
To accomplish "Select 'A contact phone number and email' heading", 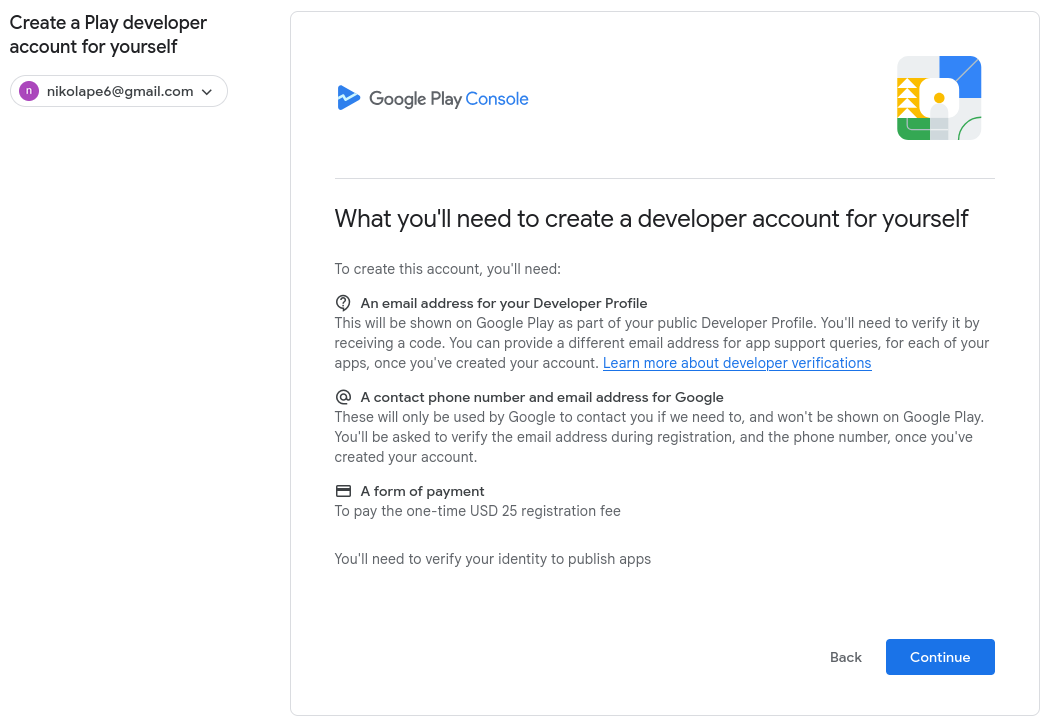I will (x=541, y=397).
